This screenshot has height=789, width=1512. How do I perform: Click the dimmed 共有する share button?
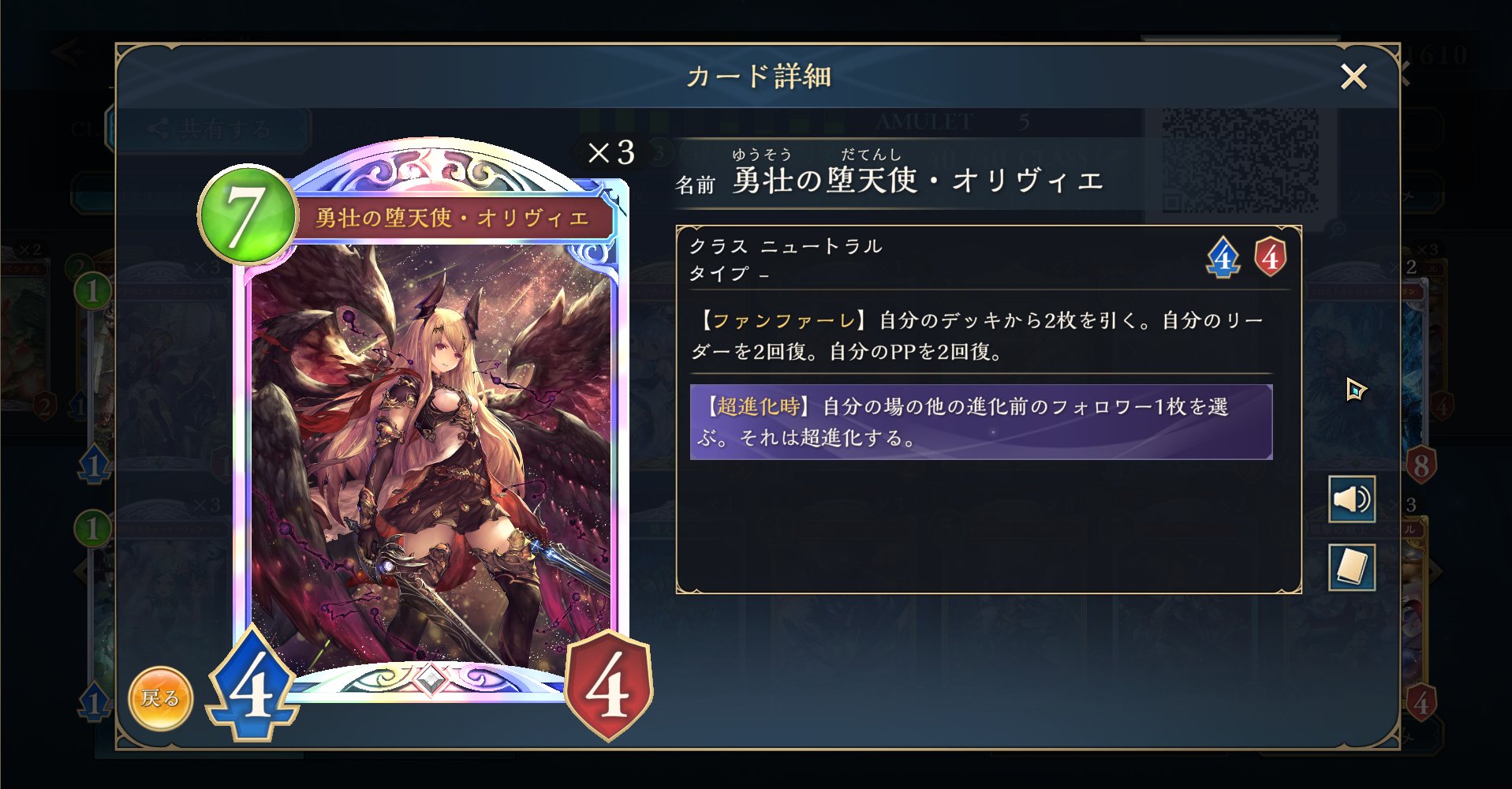click(208, 129)
